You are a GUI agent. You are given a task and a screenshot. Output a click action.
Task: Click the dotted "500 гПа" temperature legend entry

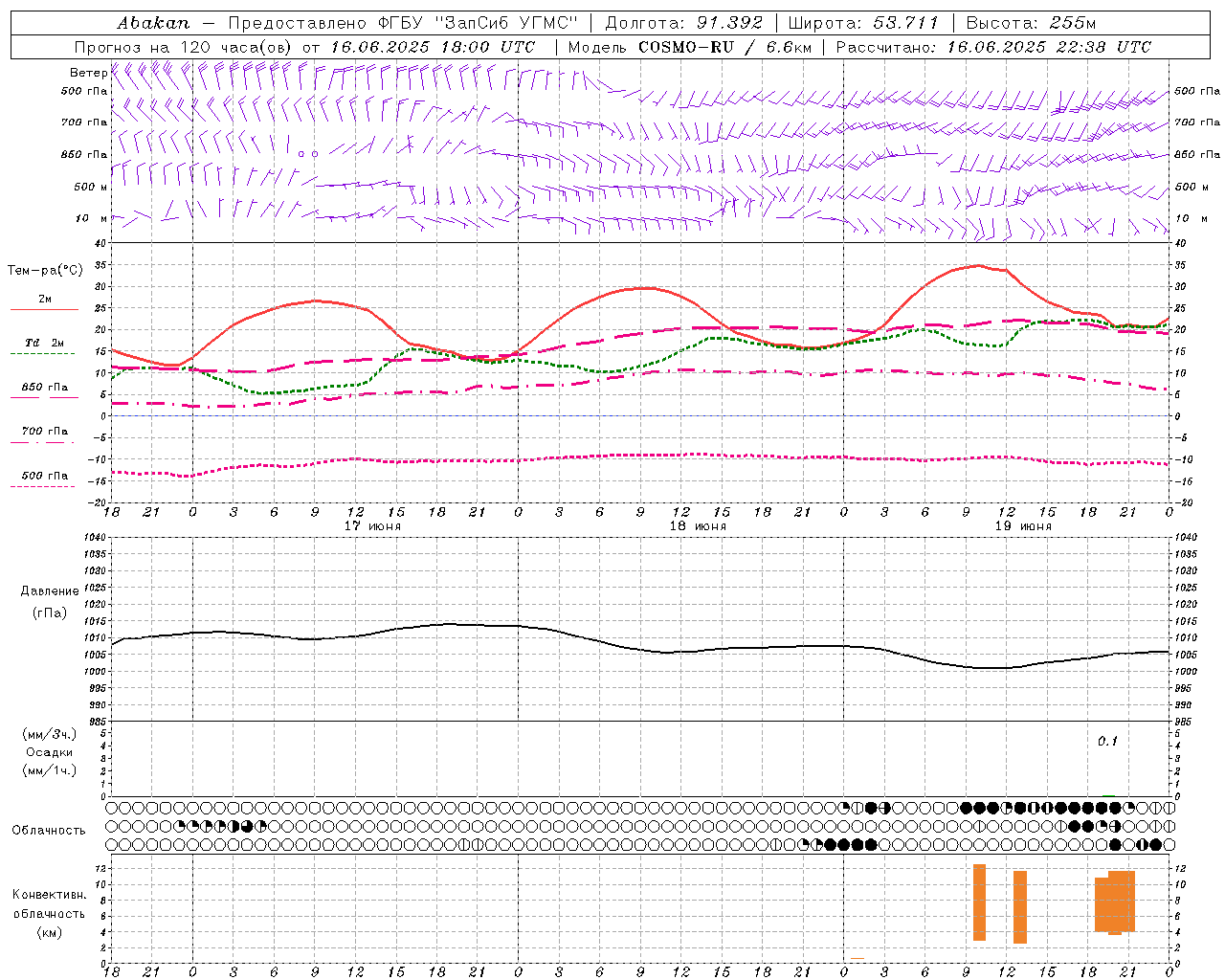pos(44,476)
